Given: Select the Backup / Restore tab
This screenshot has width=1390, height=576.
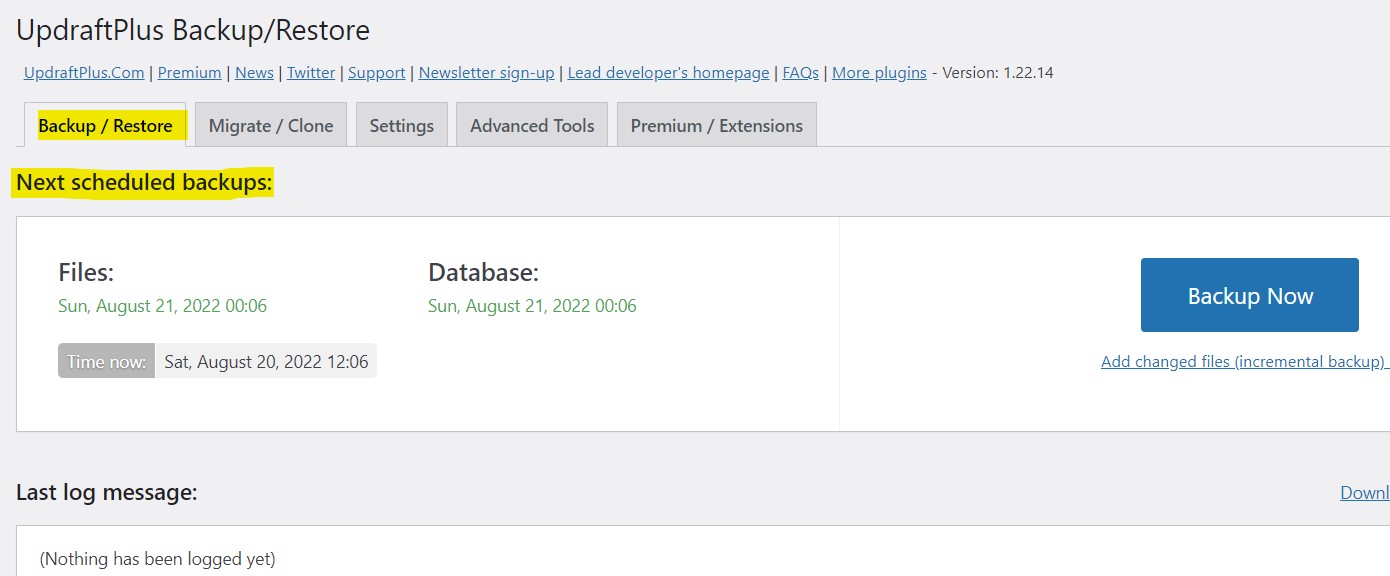Looking at the screenshot, I should tap(105, 125).
